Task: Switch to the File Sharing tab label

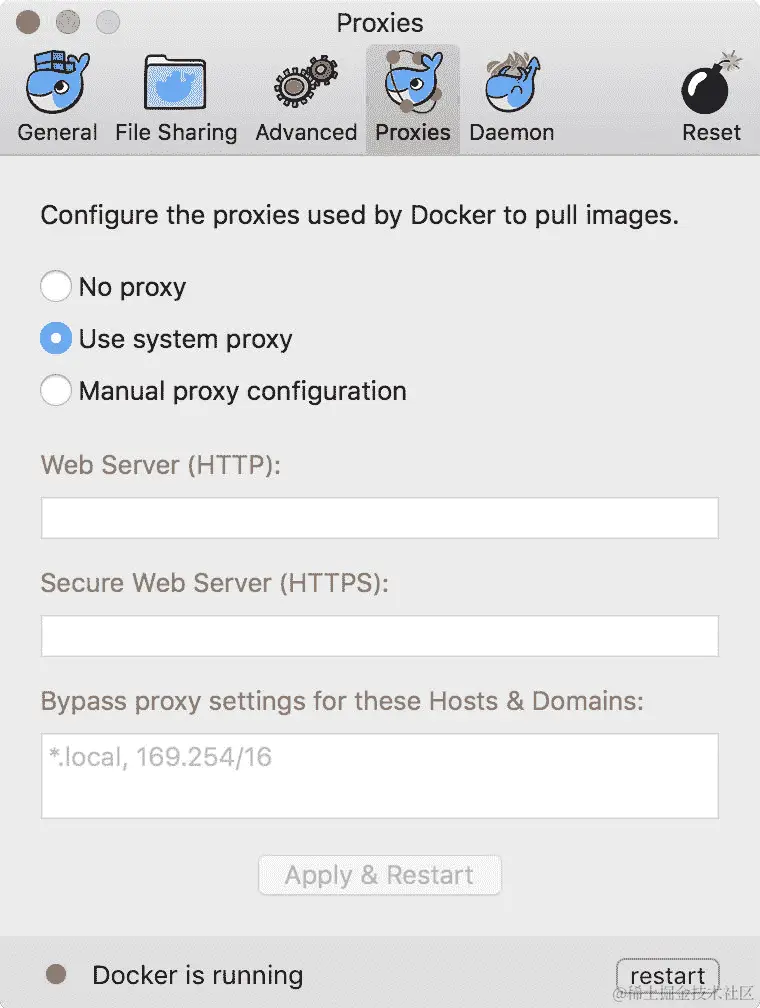Action: pos(176,132)
